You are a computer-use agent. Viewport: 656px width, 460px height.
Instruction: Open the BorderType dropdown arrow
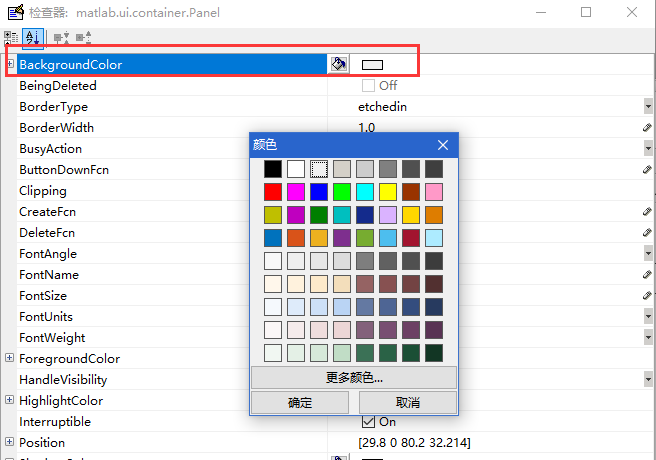coord(648,106)
